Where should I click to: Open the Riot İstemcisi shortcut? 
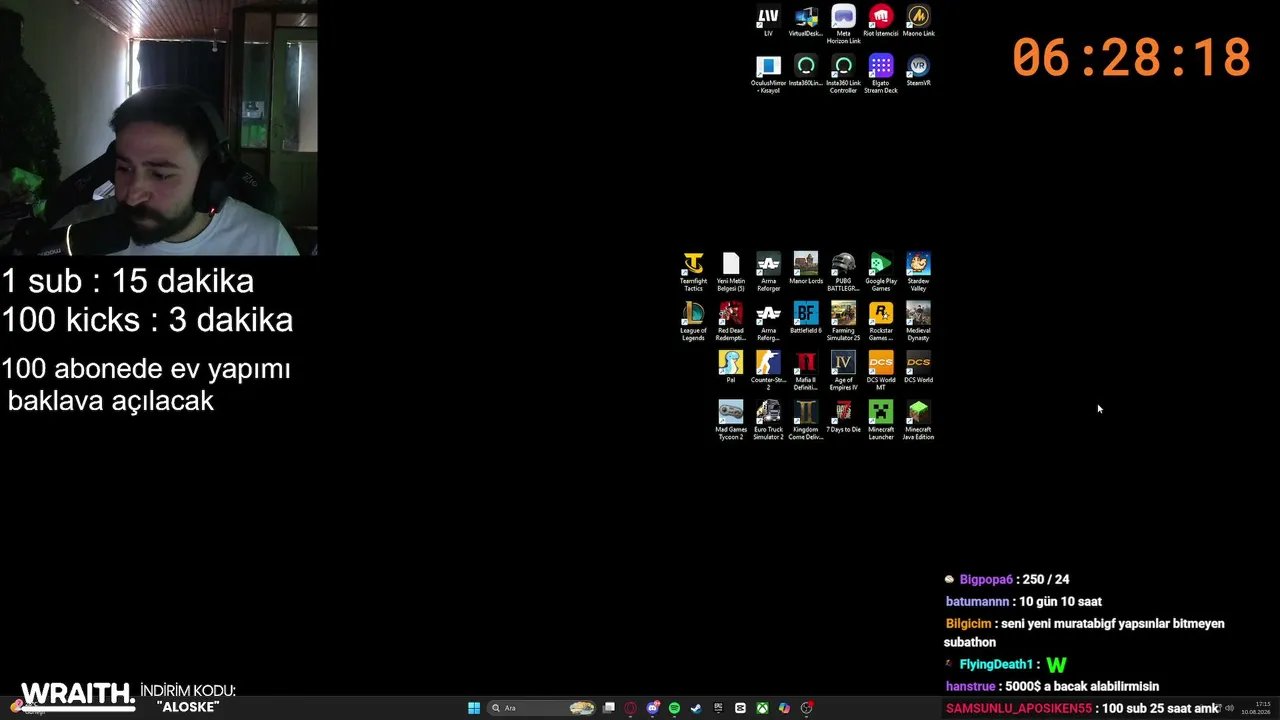pos(881,21)
